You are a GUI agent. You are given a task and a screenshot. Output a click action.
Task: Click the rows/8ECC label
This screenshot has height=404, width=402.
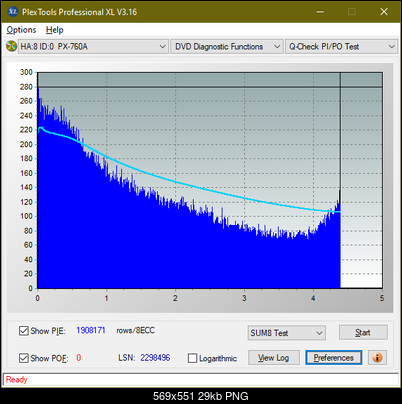[135, 330]
